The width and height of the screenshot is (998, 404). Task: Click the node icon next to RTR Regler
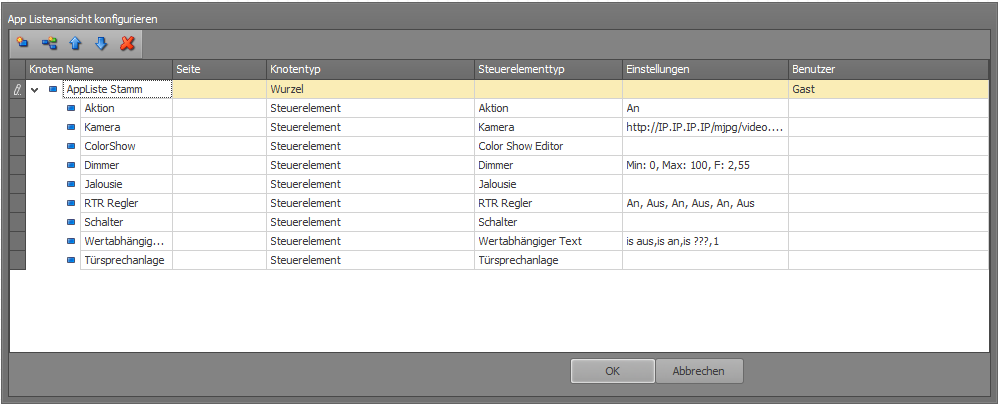[x=71, y=204]
